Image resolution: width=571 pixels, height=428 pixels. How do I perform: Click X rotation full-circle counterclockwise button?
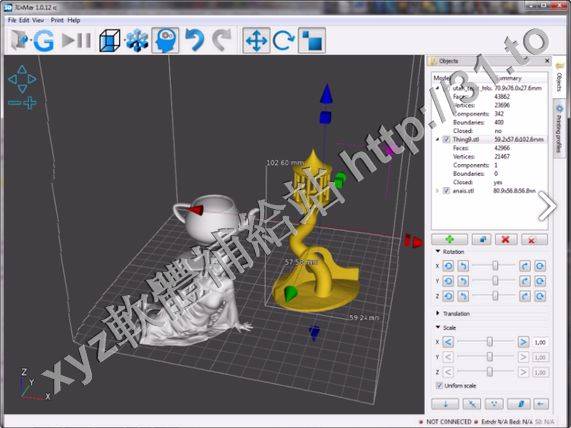coord(448,266)
